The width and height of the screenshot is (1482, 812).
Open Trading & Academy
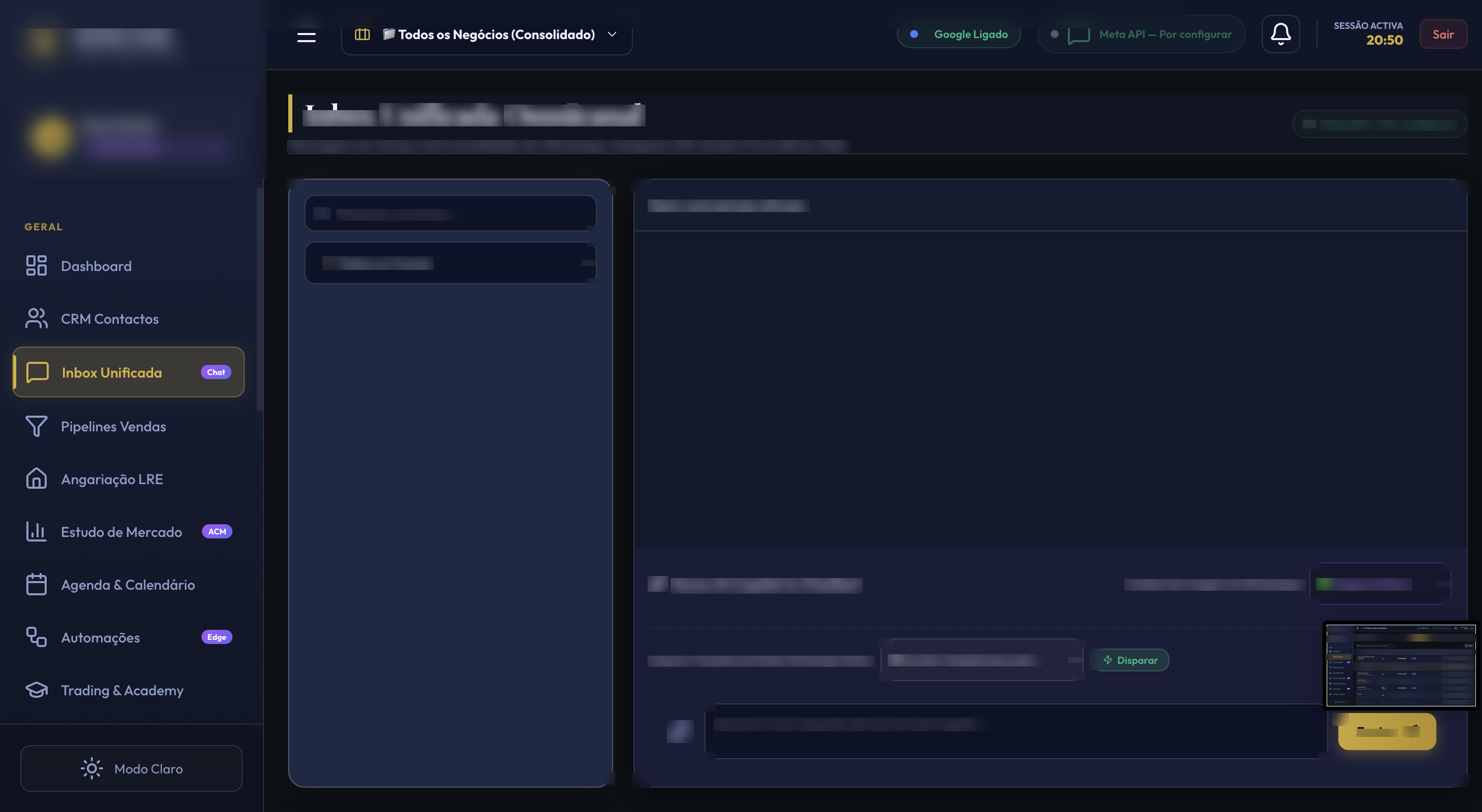pyautogui.click(x=129, y=690)
